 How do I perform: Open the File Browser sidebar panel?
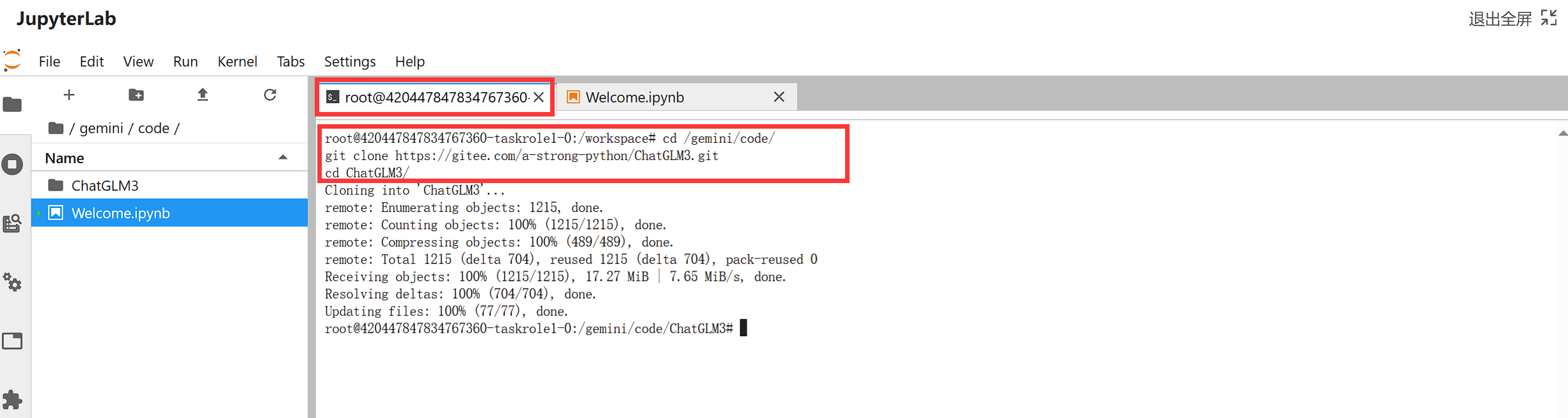pyautogui.click(x=12, y=104)
